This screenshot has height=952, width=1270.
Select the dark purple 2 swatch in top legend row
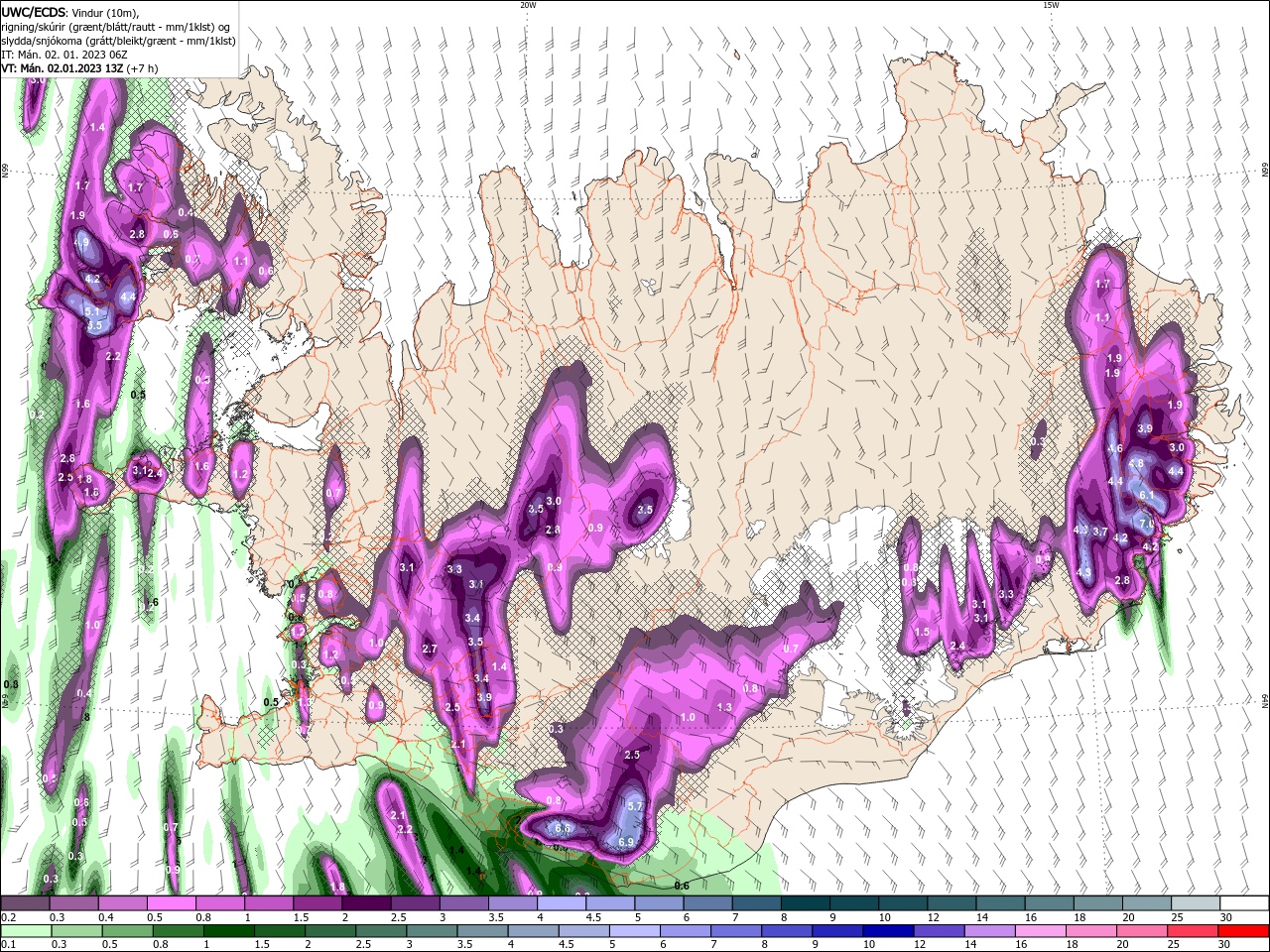point(365,903)
